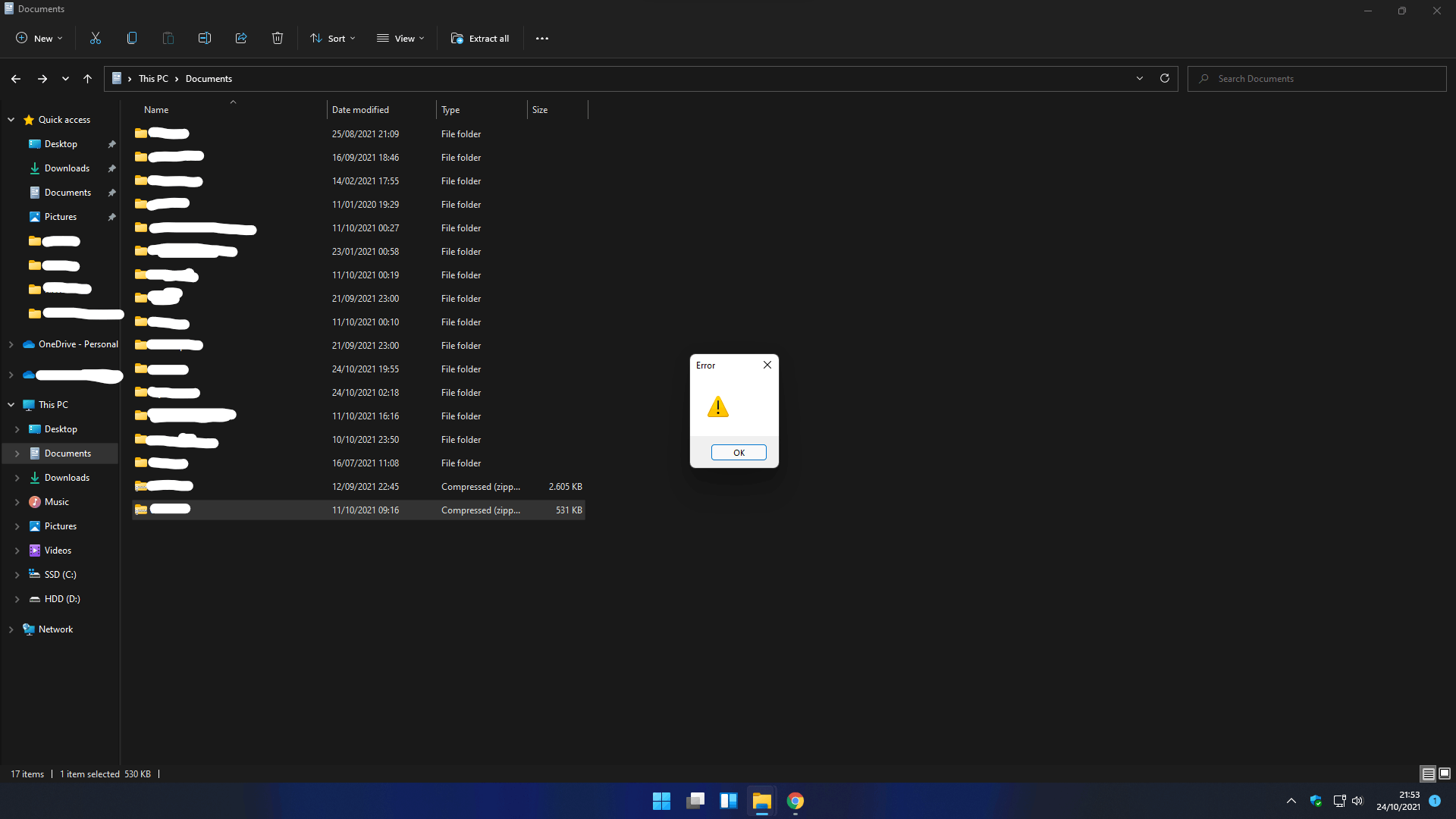Switch to large thumbnails view icon

pos(1445,774)
